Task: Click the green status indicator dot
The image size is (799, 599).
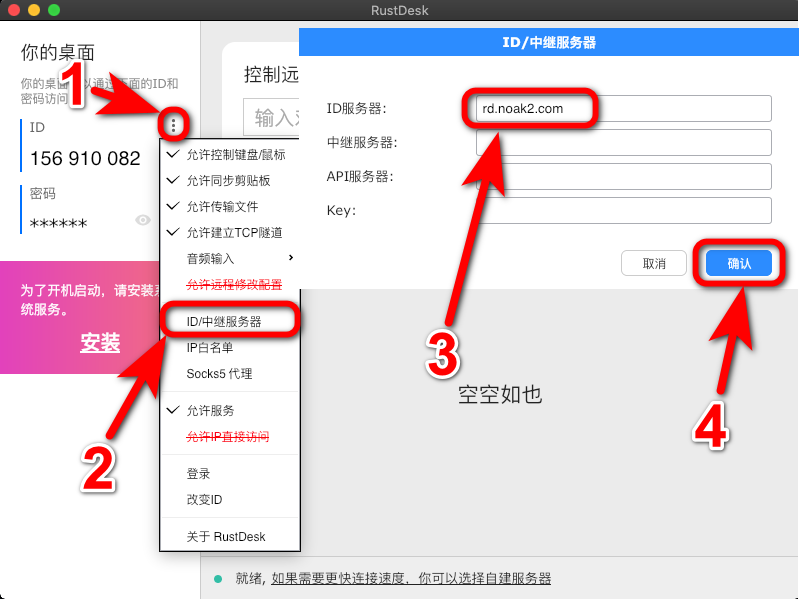Action: [x=218, y=579]
